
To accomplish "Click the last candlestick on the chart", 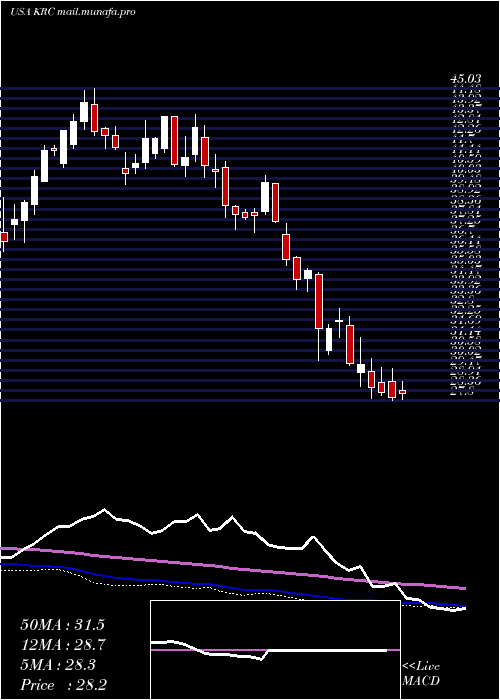I will [x=402, y=392].
